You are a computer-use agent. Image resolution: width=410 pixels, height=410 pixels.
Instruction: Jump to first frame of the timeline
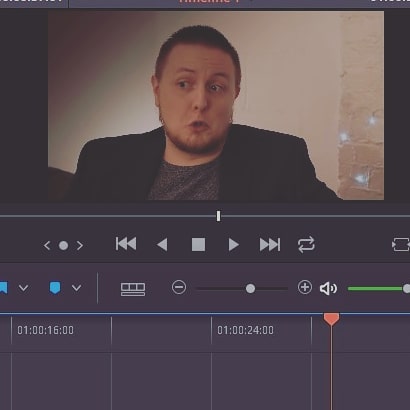tap(126, 244)
